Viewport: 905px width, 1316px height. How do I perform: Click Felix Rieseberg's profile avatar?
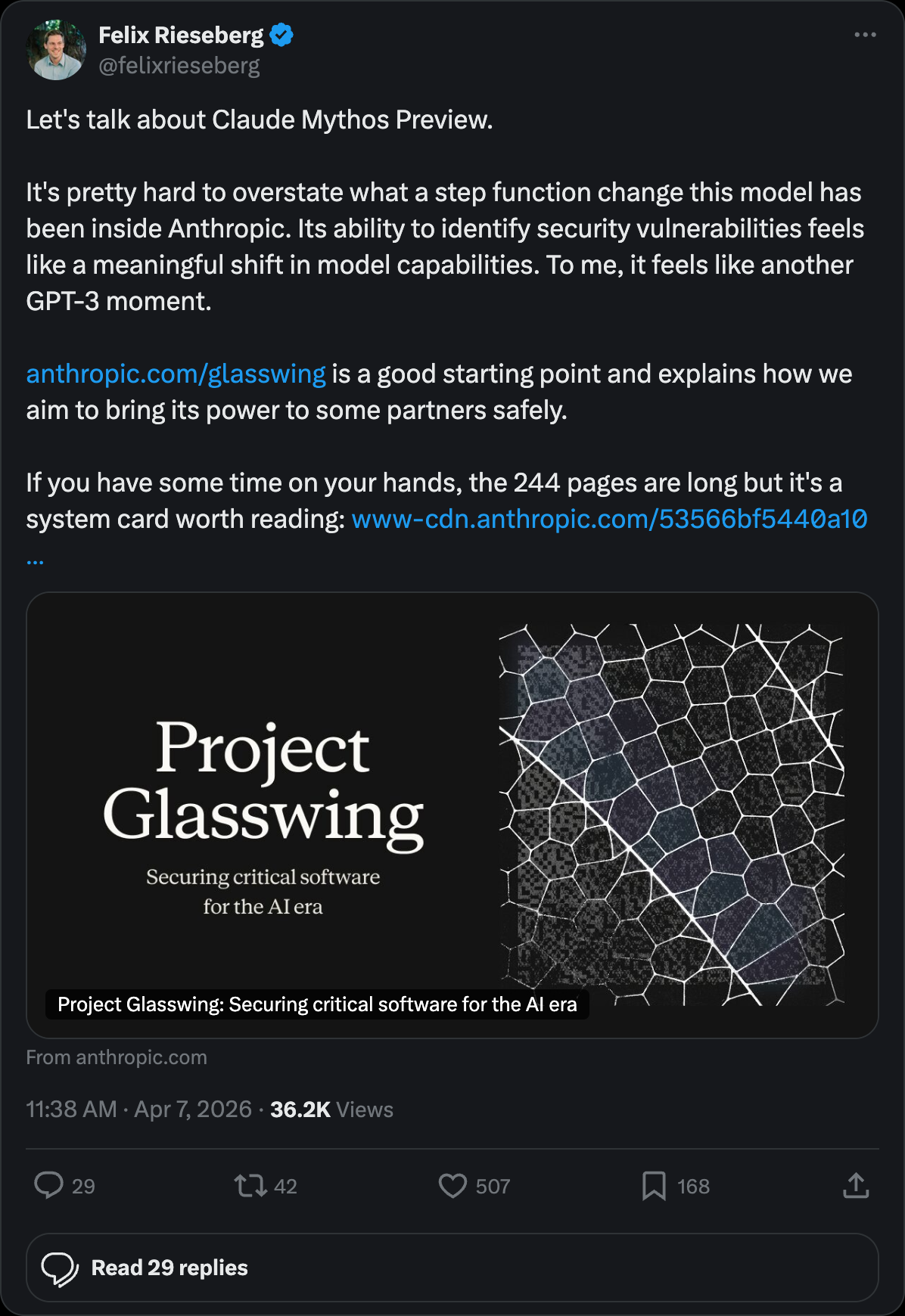pos(56,50)
